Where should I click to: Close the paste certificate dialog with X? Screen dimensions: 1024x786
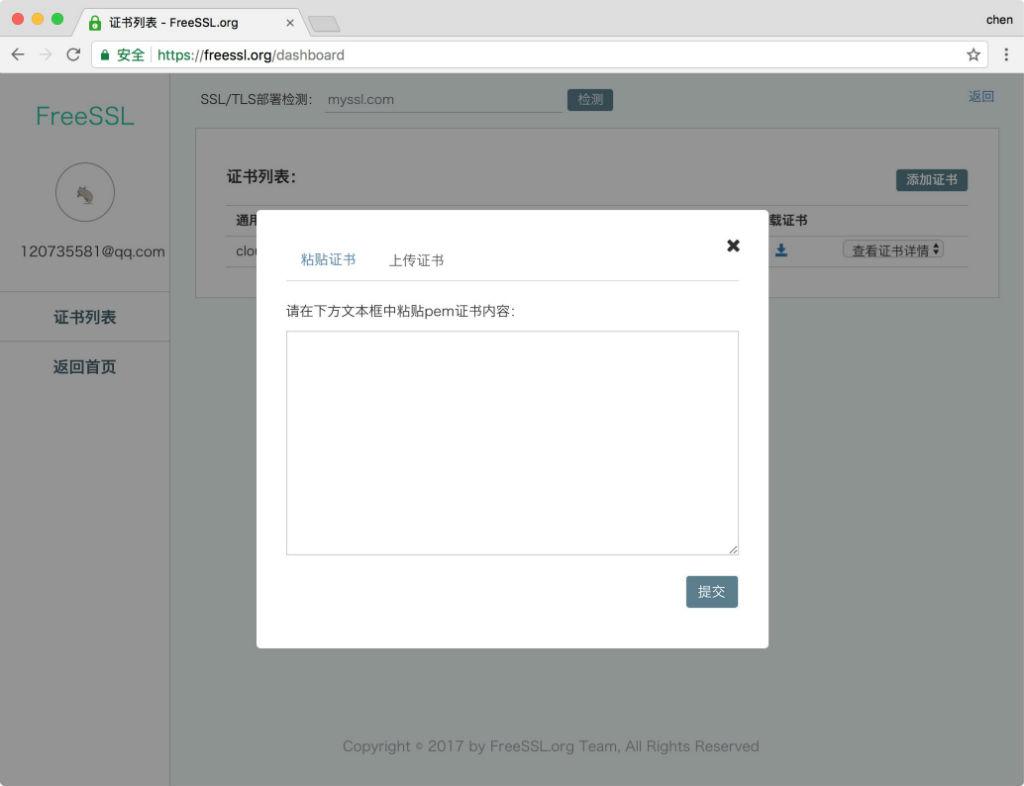[x=733, y=245]
